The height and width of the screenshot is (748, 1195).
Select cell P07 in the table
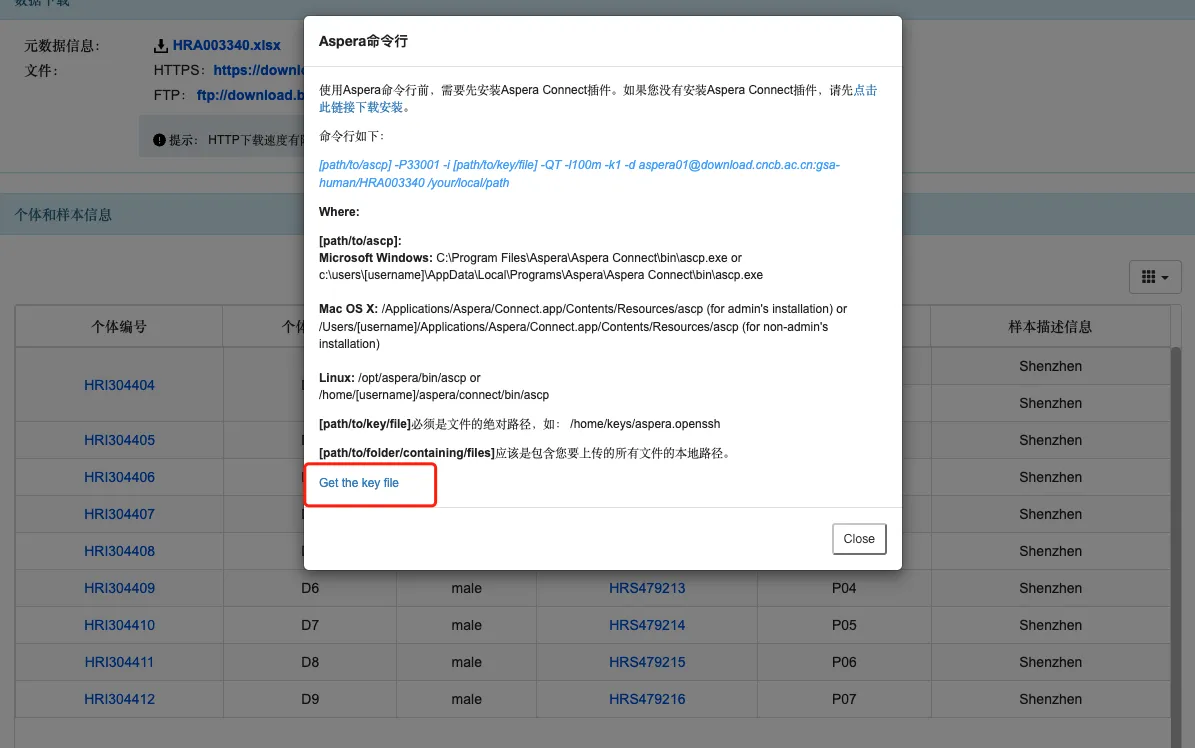[x=844, y=698]
